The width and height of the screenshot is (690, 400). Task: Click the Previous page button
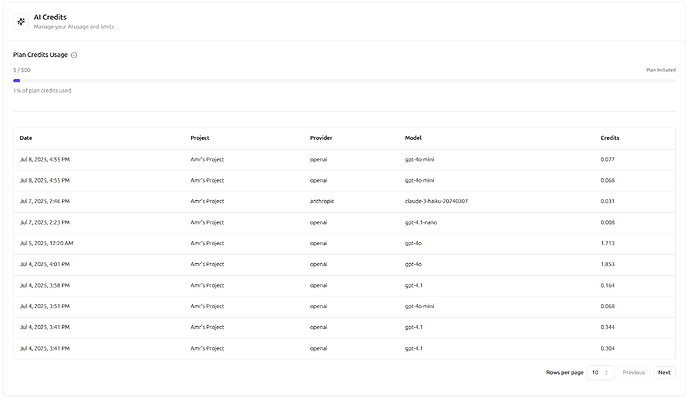633,372
